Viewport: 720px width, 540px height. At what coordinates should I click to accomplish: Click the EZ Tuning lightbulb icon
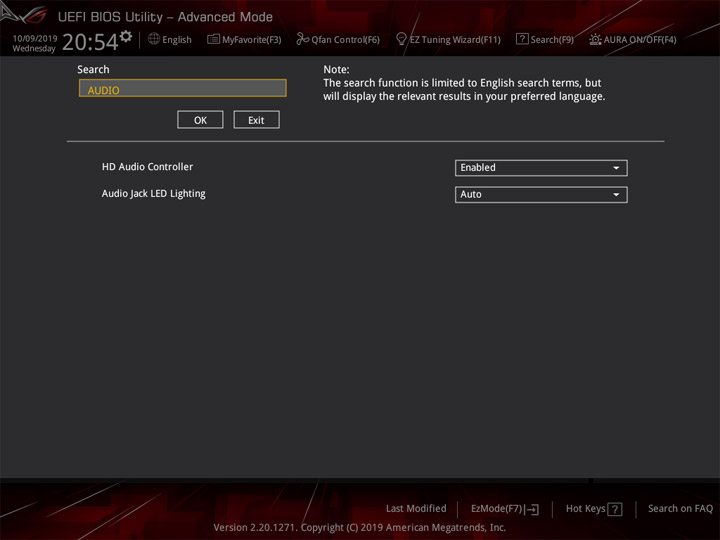(401, 39)
